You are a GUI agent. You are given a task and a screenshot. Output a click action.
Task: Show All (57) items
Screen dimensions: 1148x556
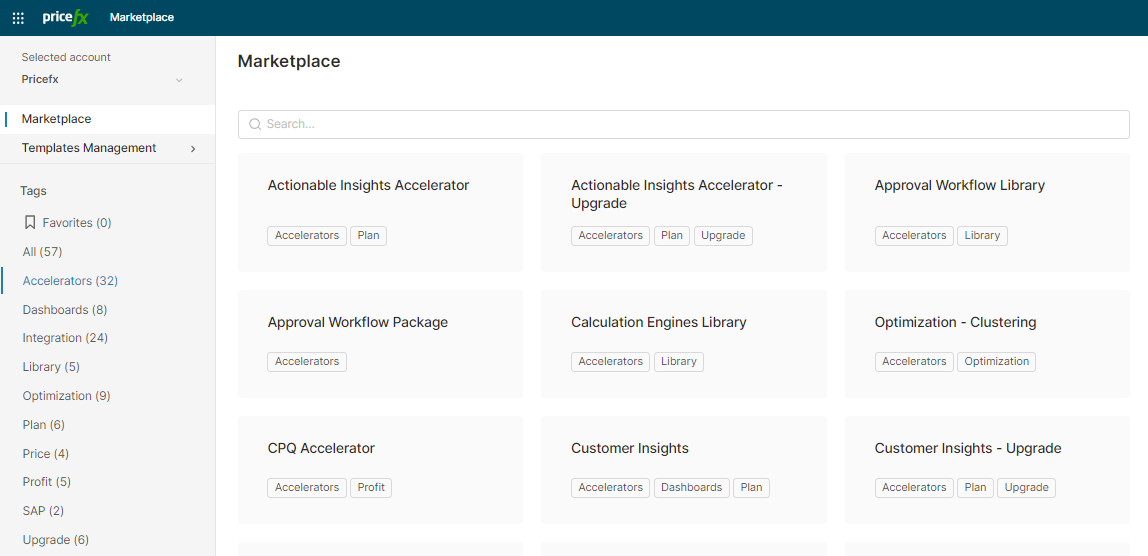pyautogui.click(x=42, y=251)
